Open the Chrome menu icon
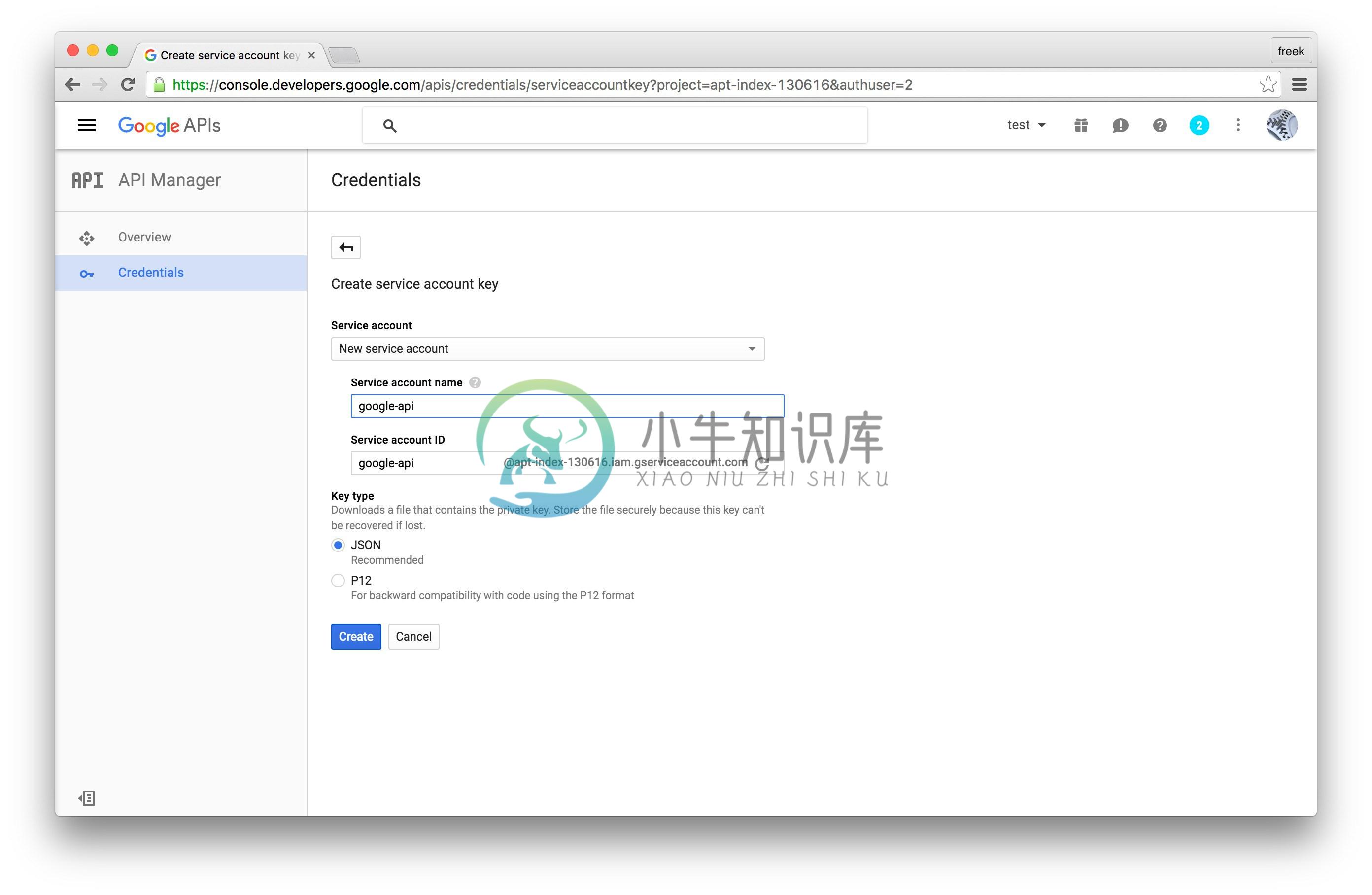 point(1300,85)
